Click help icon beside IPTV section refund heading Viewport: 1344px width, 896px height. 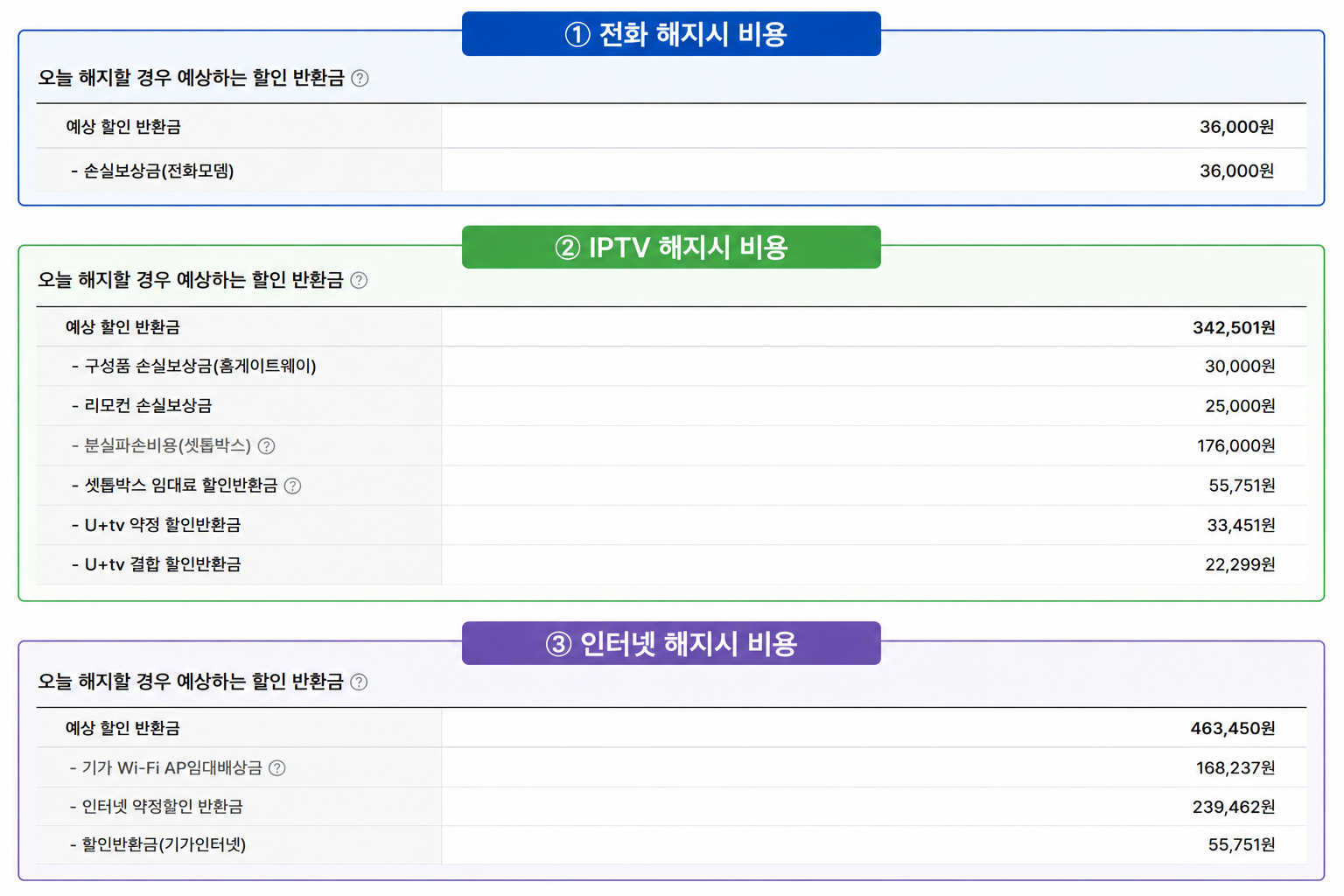(x=359, y=280)
